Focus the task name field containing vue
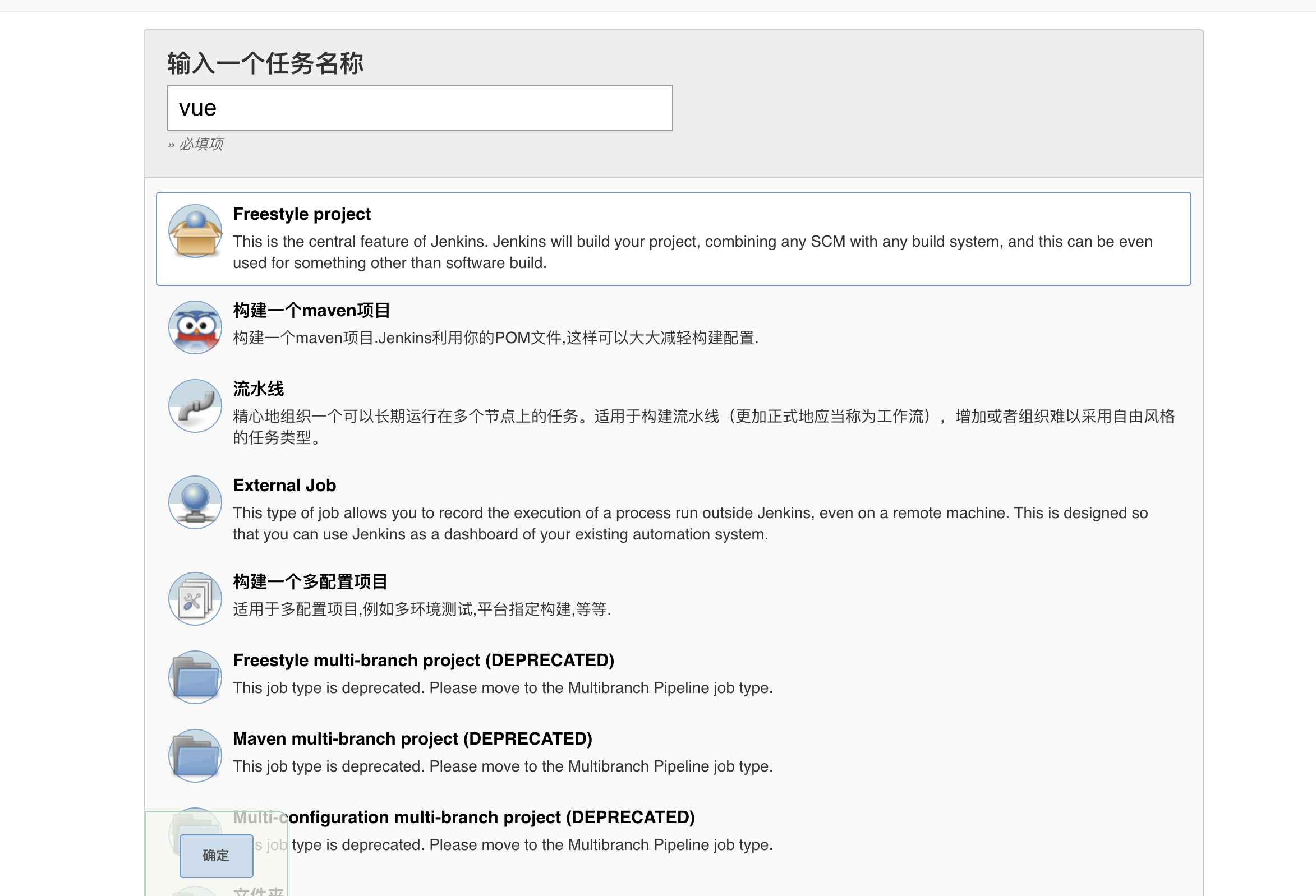The width and height of the screenshot is (1316, 896). tap(420, 108)
